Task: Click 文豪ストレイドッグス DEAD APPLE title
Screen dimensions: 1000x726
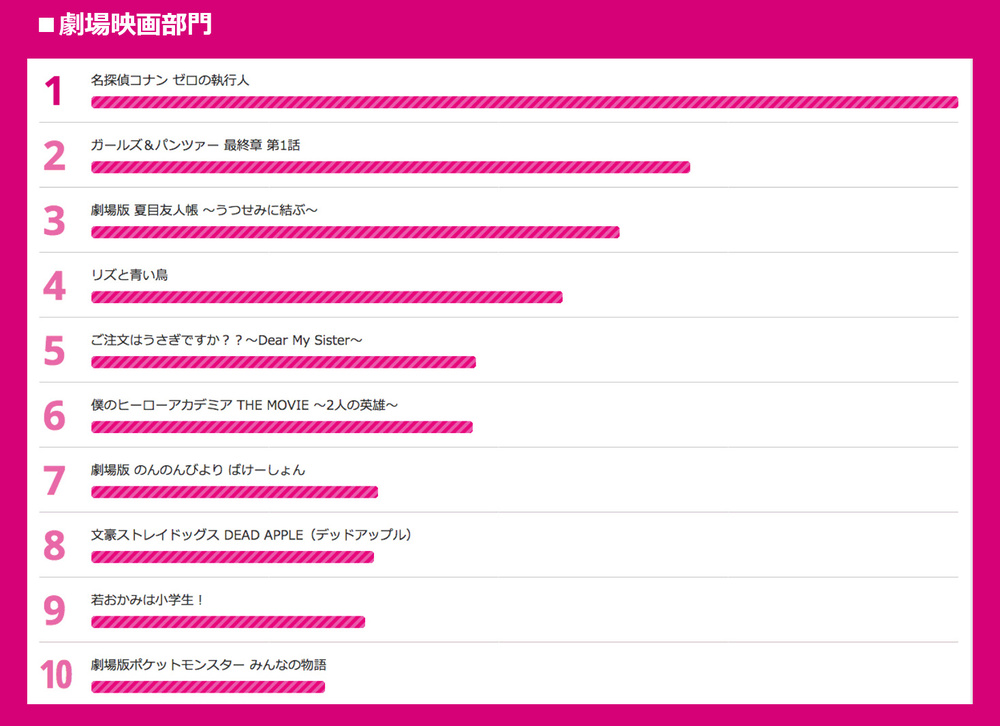Action: click(251, 535)
